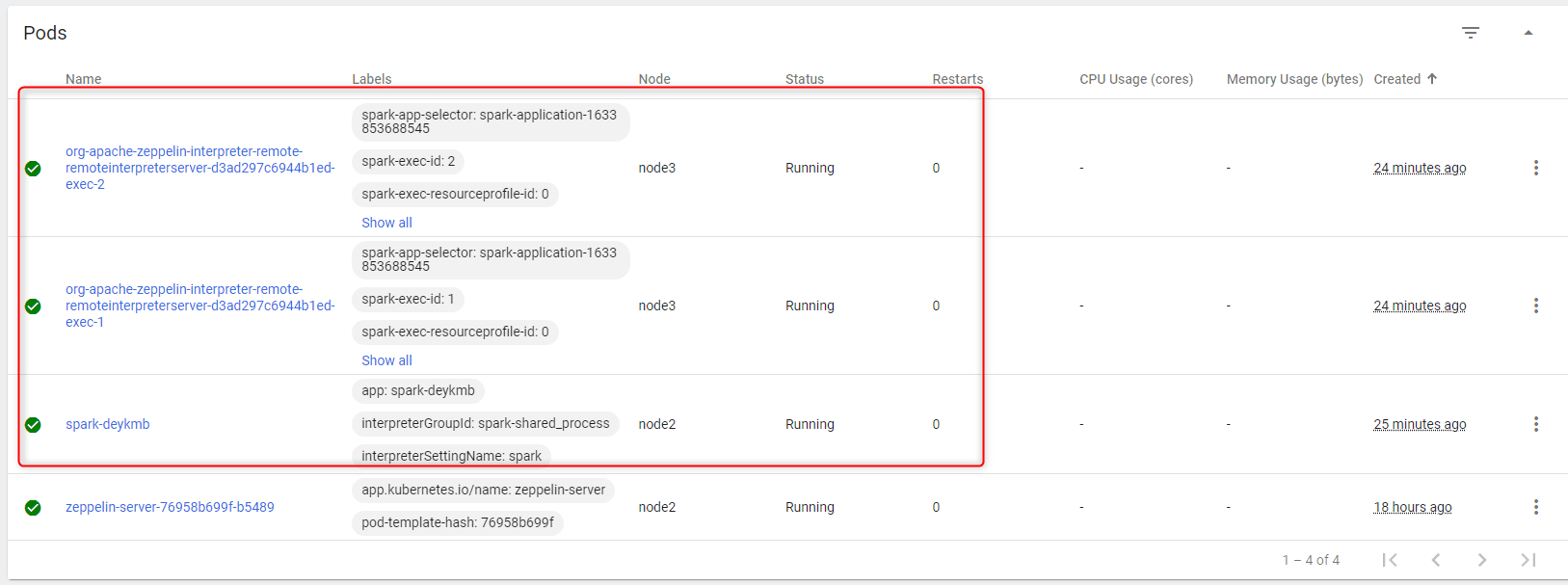Image resolution: width=1568 pixels, height=585 pixels.
Task: Click Running status of zeppelin-server pod
Action: pos(810,507)
